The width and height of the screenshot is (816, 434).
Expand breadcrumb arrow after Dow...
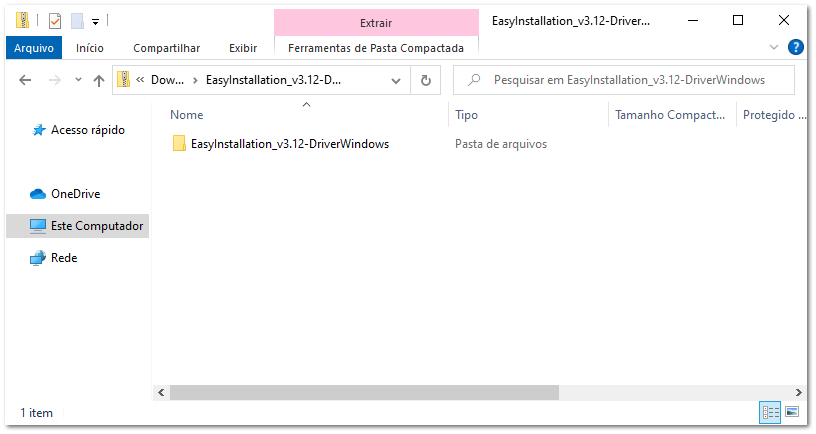click(x=195, y=80)
